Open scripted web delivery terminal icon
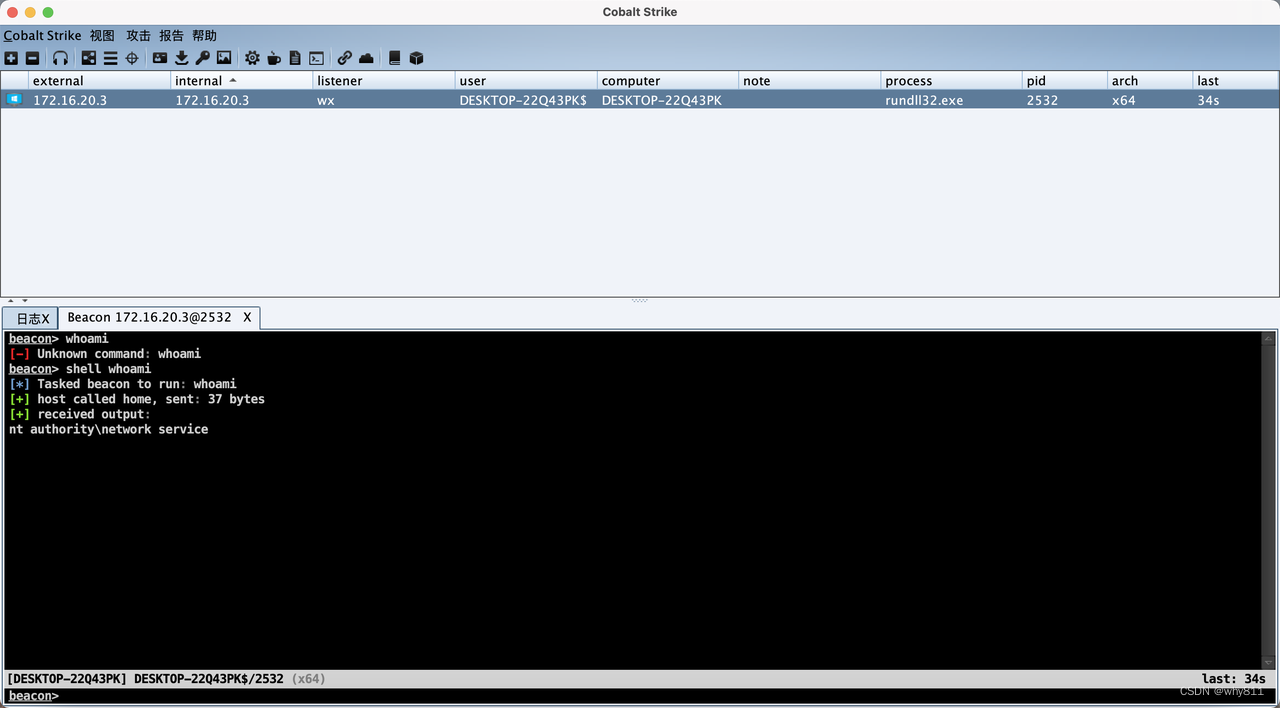Viewport: 1280px width, 708px height. [x=316, y=58]
